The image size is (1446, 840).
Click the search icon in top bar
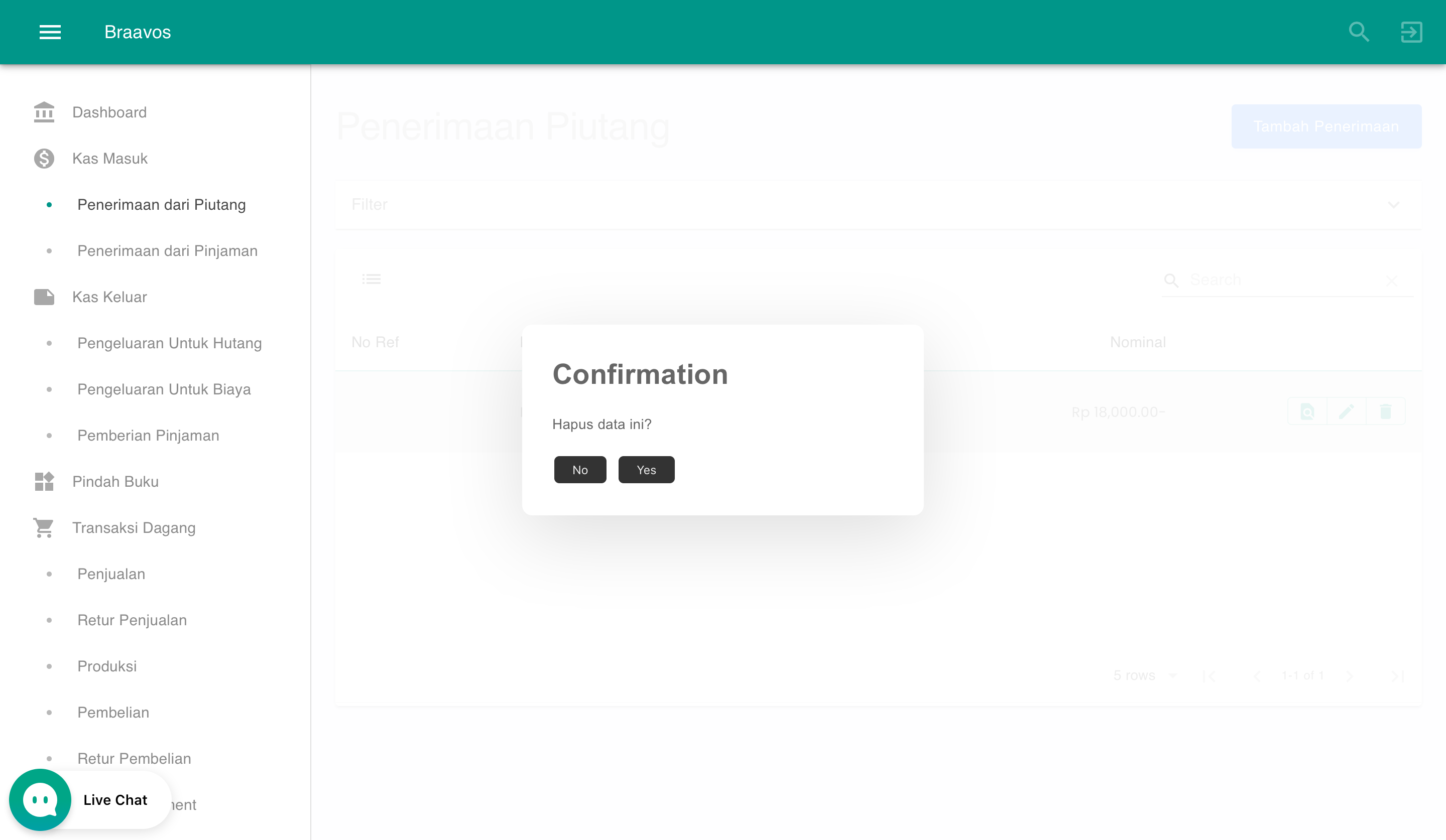[x=1359, y=32]
